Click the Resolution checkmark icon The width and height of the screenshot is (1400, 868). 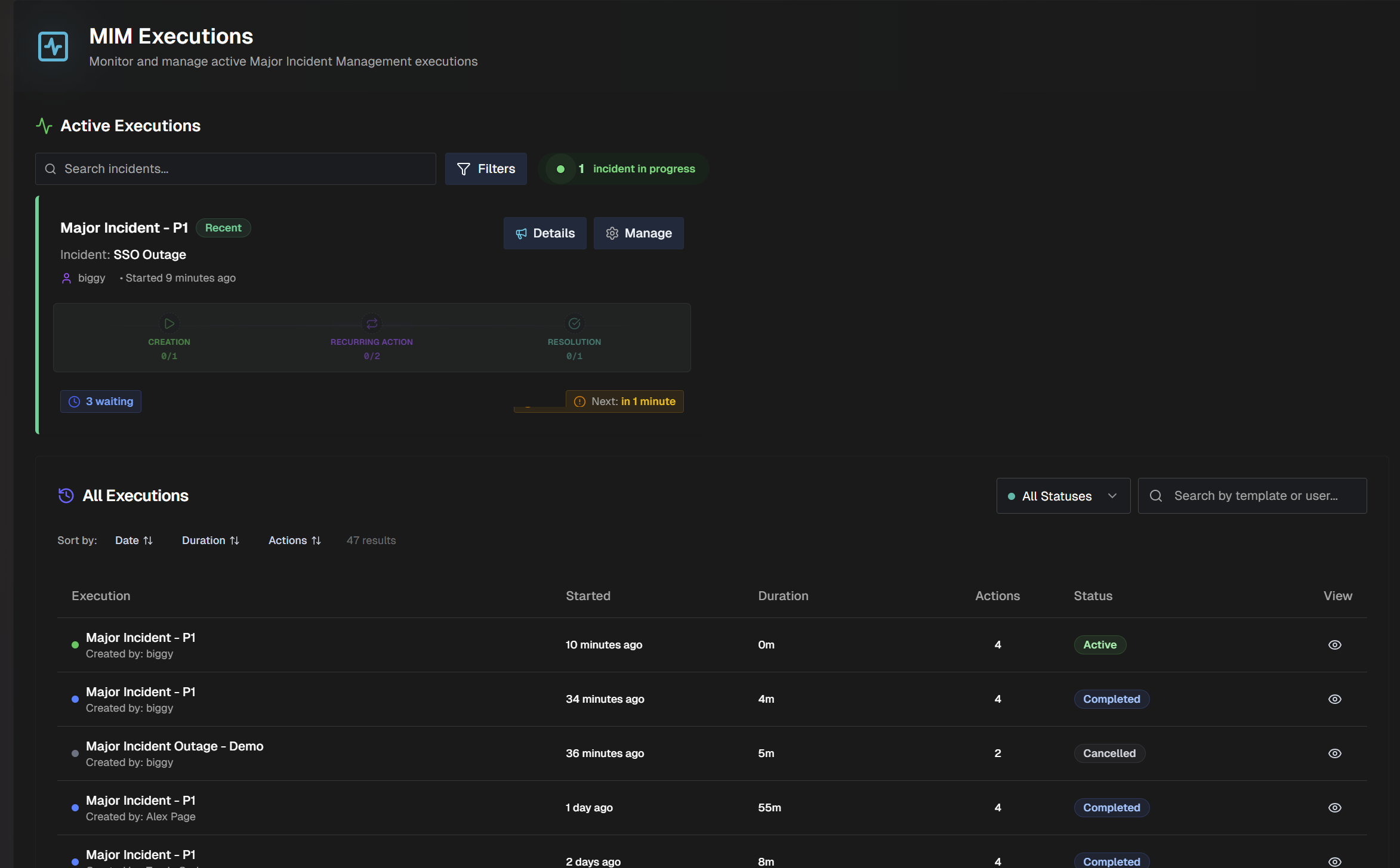[573, 323]
